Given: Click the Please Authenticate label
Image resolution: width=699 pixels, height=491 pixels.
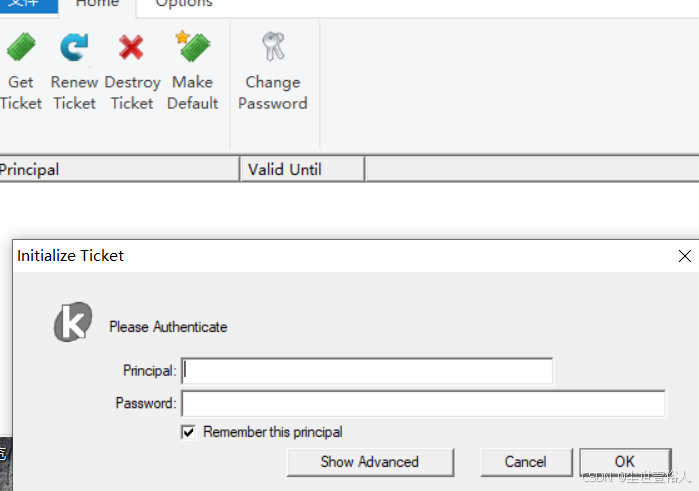Looking at the screenshot, I should (168, 327).
